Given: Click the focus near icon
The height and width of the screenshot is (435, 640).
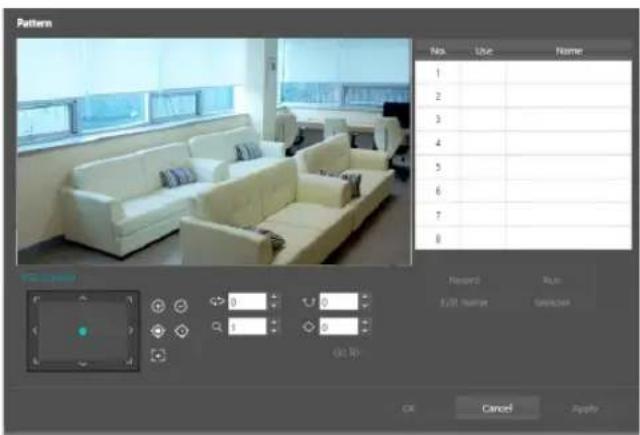Looking at the screenshot, I should (158, 331).
